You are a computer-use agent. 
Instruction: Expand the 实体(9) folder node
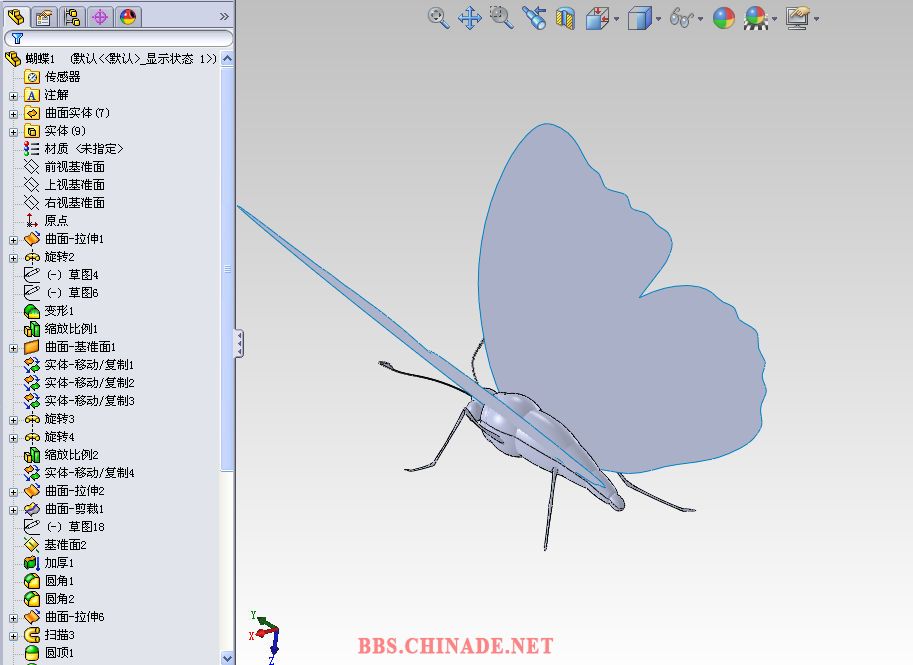tap(13, 131)
